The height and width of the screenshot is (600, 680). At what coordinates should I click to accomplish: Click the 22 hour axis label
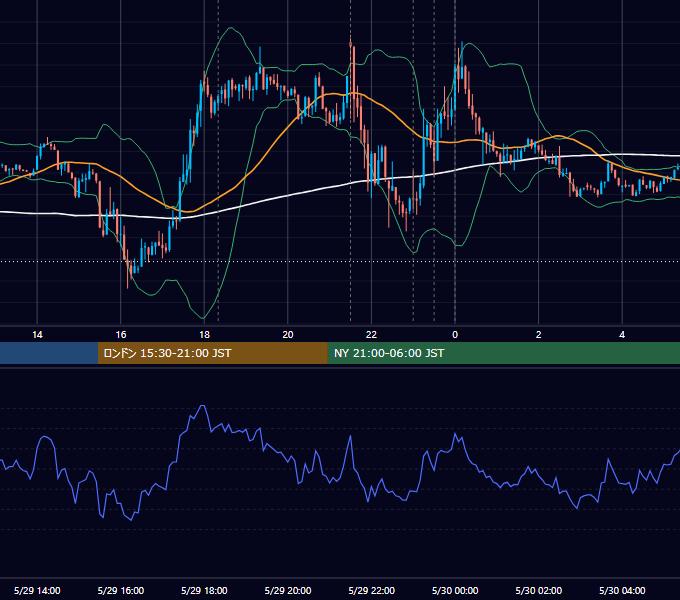(x=371, y=335)
